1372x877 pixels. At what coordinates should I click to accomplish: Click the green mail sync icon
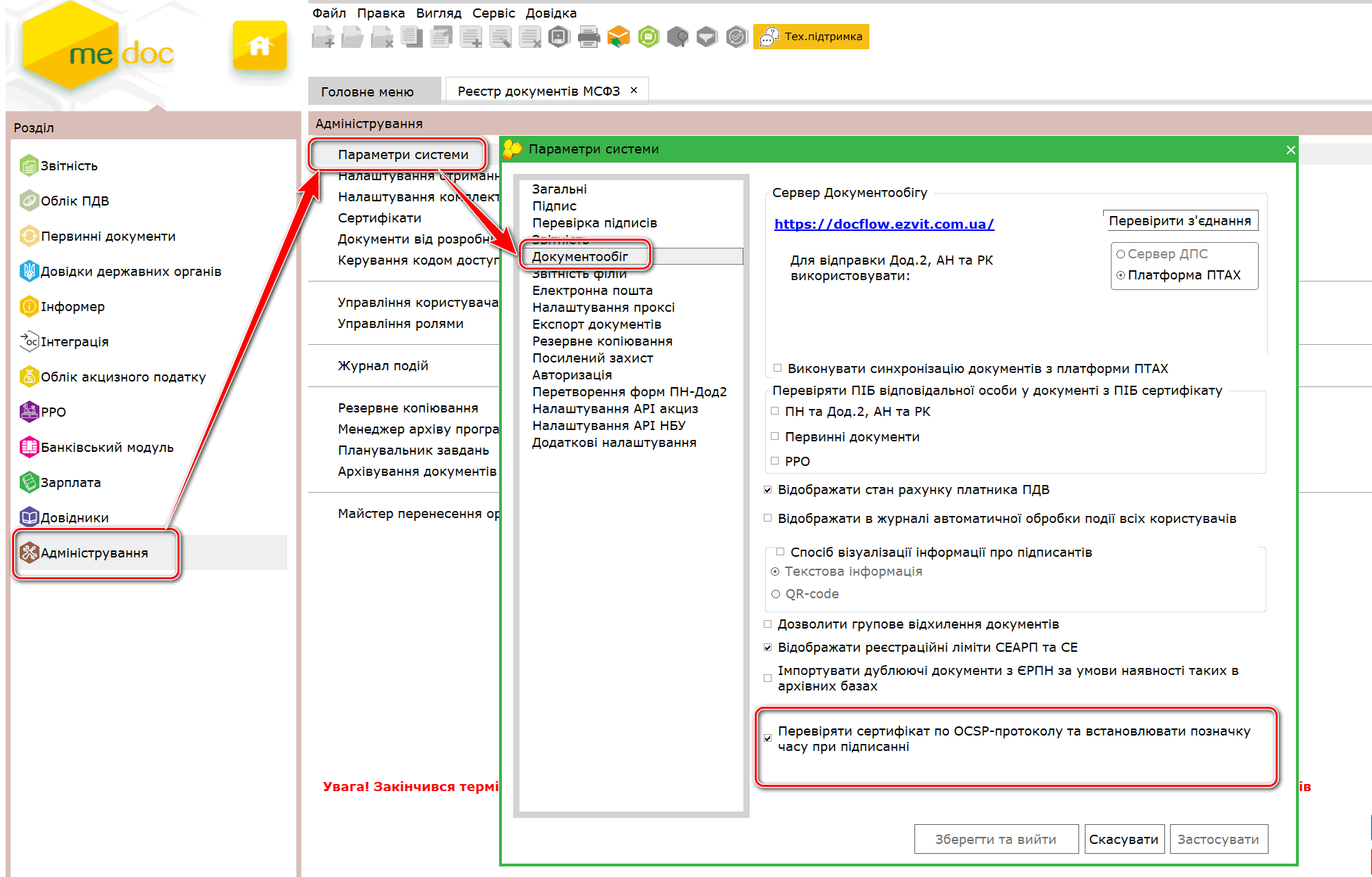pyautogui.click(x=648, y=37)
